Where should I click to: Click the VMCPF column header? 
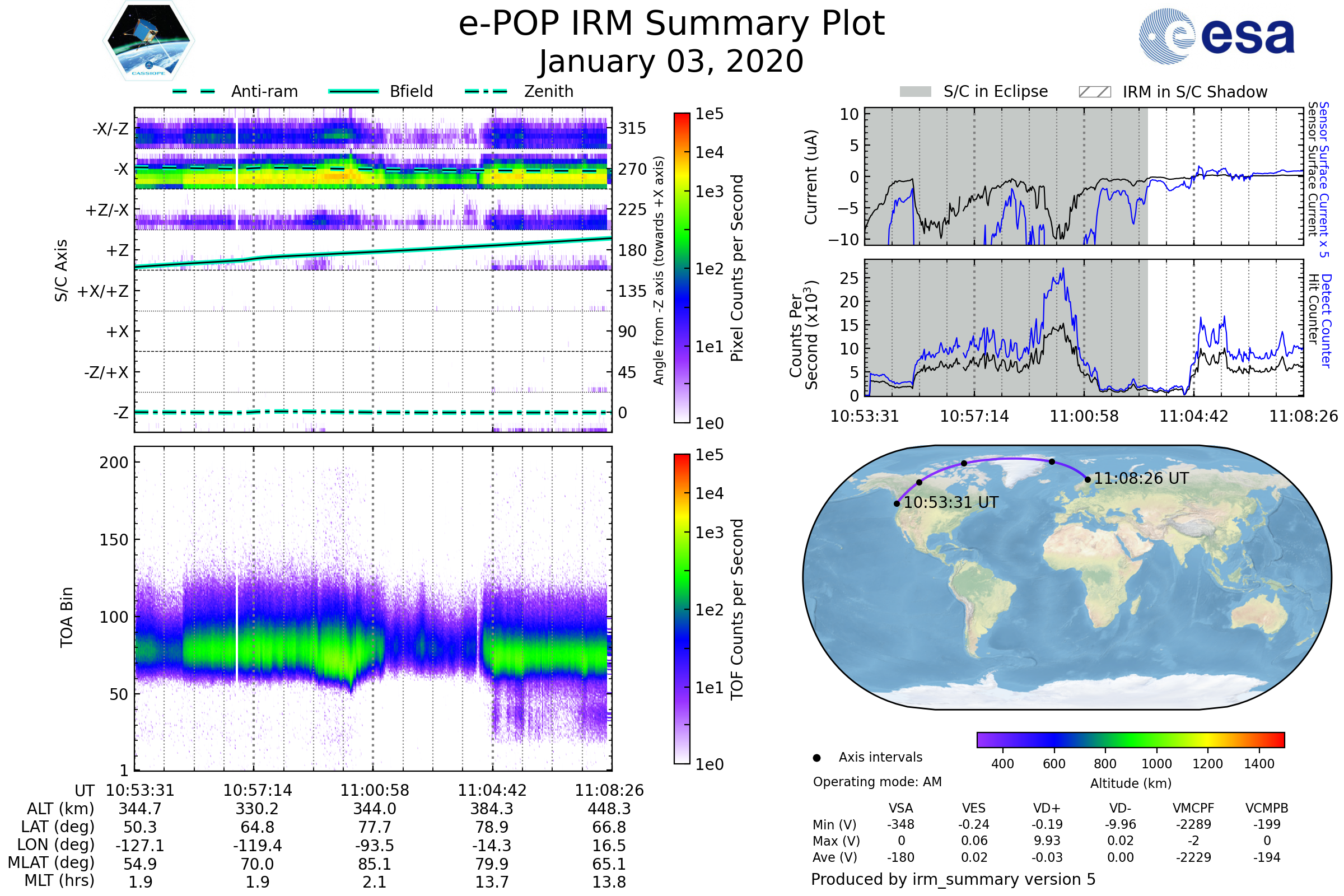[x=1193, y=808]
